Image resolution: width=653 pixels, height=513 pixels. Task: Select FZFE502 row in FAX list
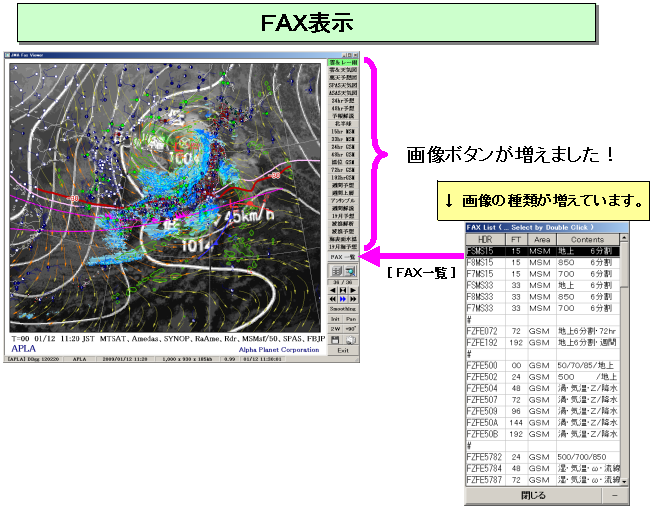point(484,376)
